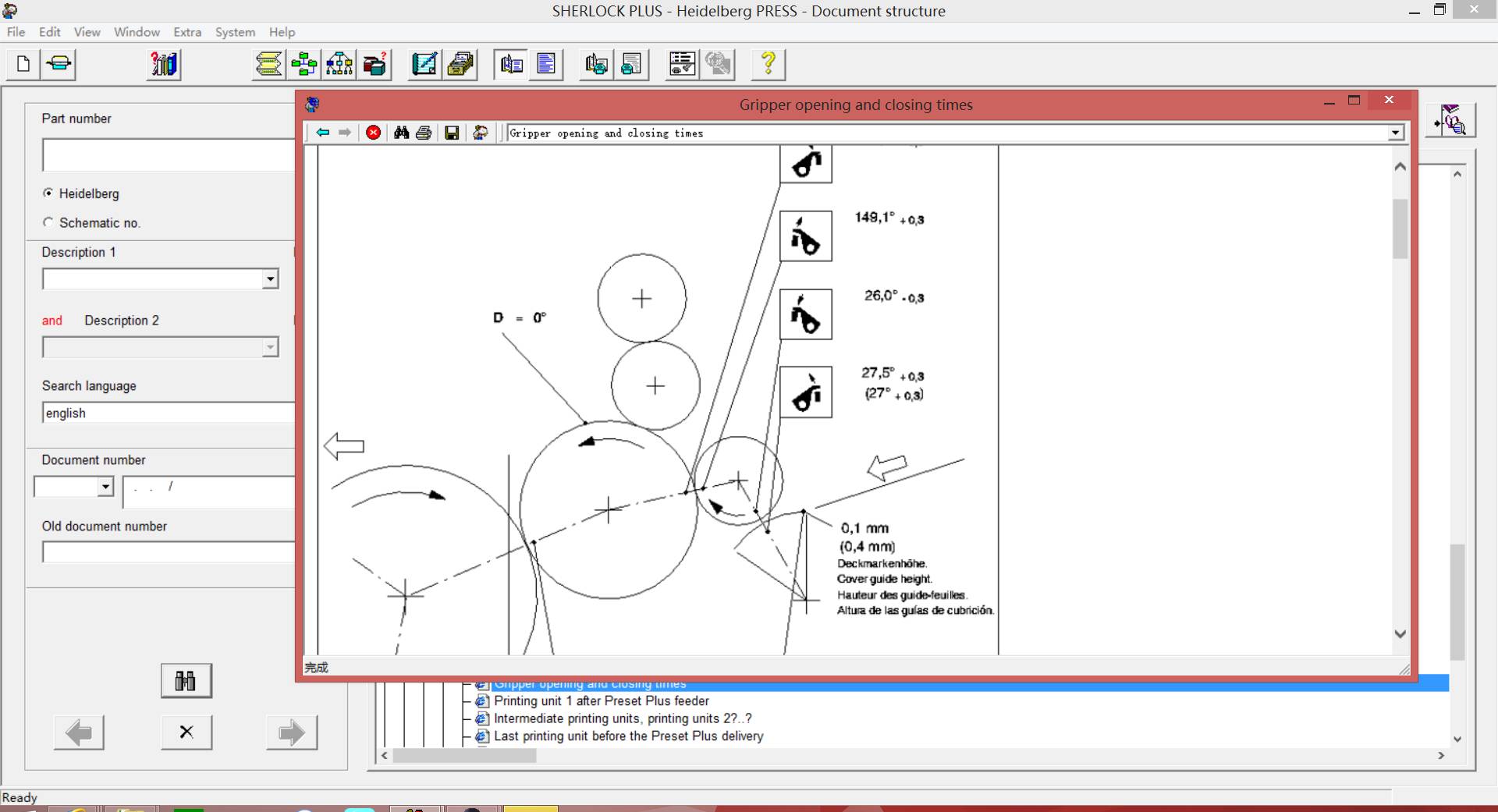Click inside the Old document number field
The width and height of the screenshot is (1498, 812).
pos(169,552)
